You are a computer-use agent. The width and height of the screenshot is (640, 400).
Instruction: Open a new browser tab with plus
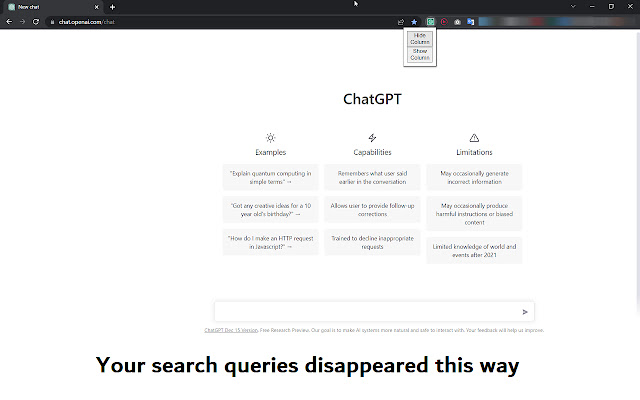[x=112, y=7]
